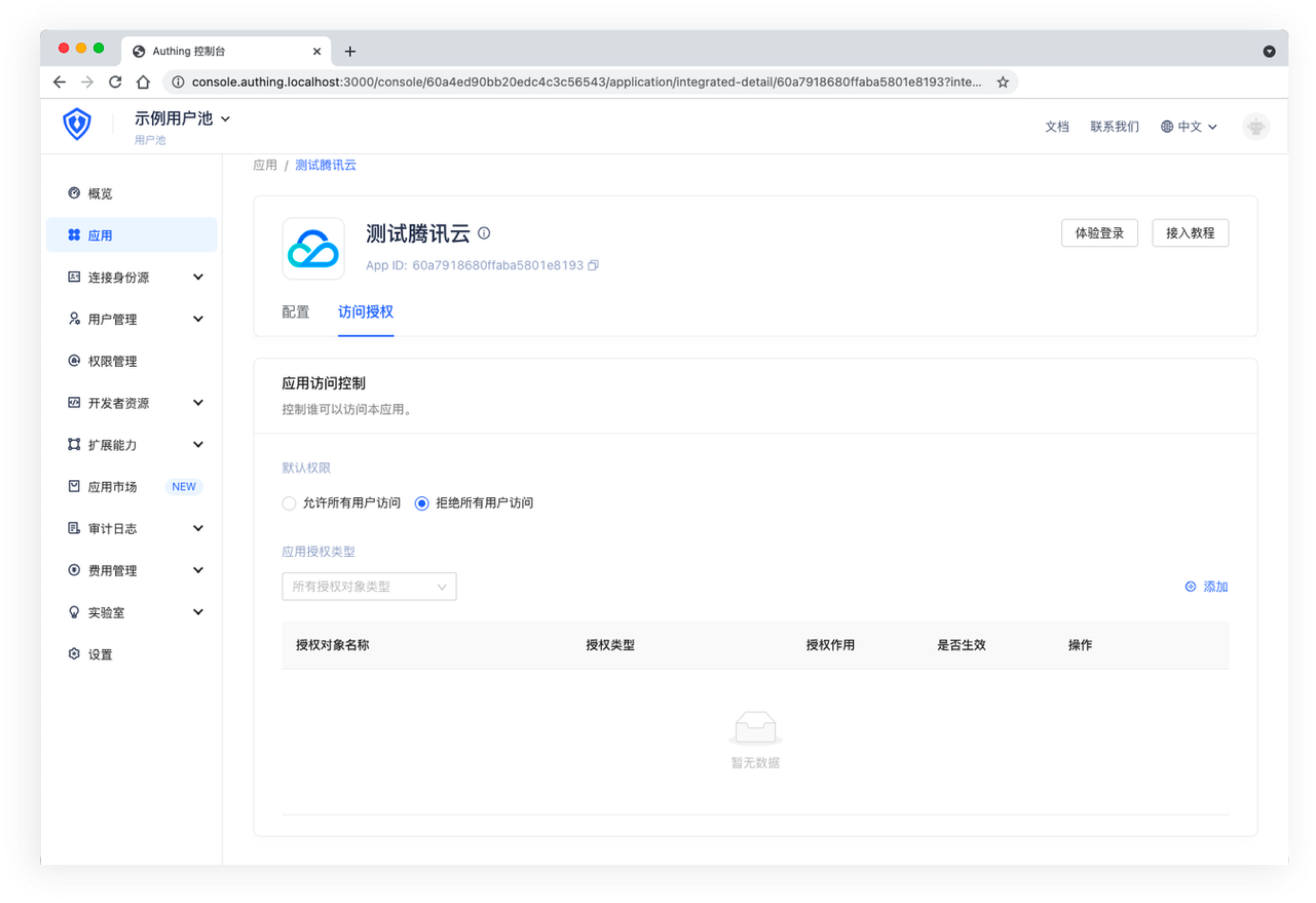Expand the 实验室 chevron

(198, 612)
